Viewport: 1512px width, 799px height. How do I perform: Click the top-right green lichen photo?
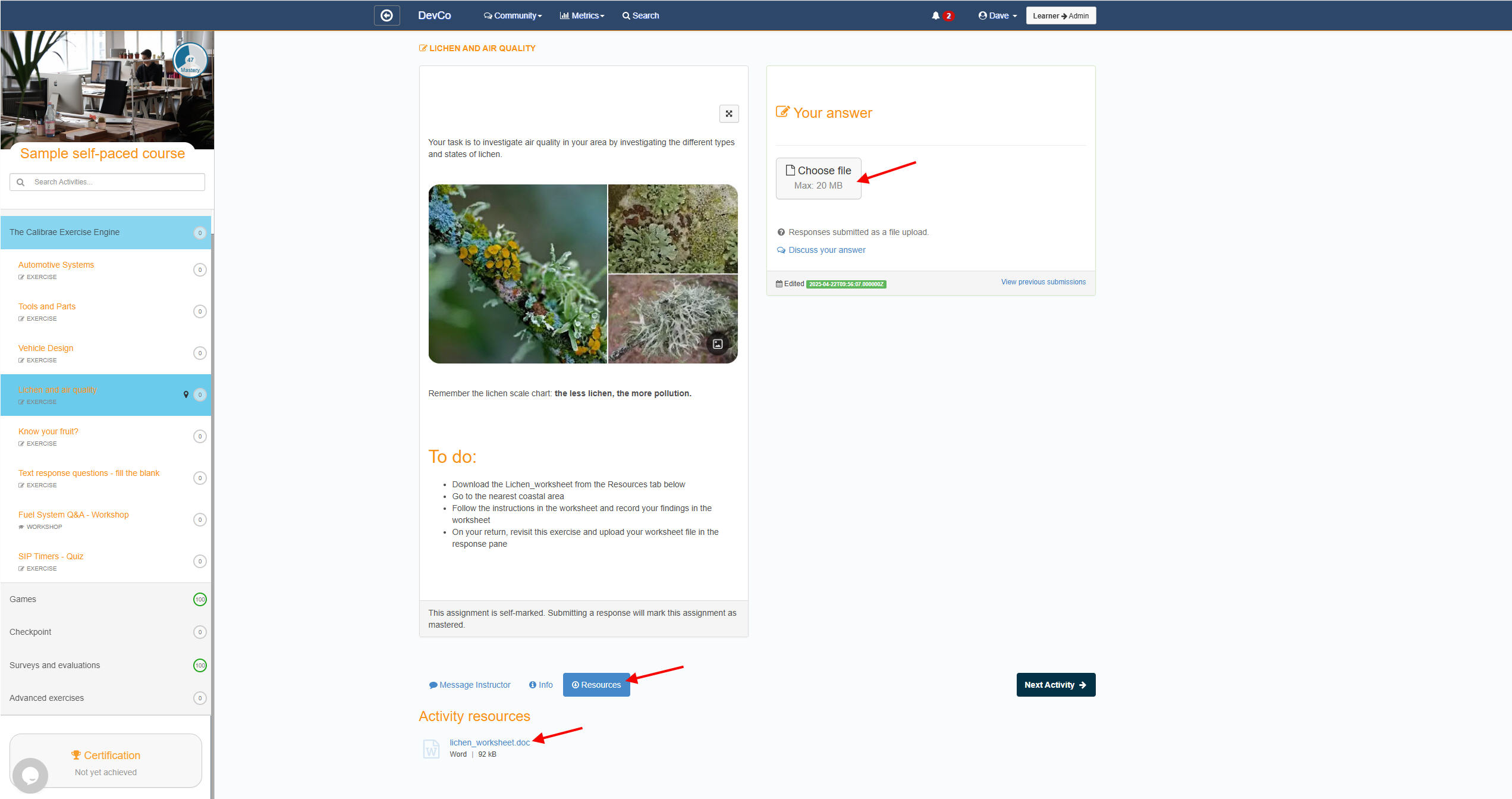click(x=673, y=228)
